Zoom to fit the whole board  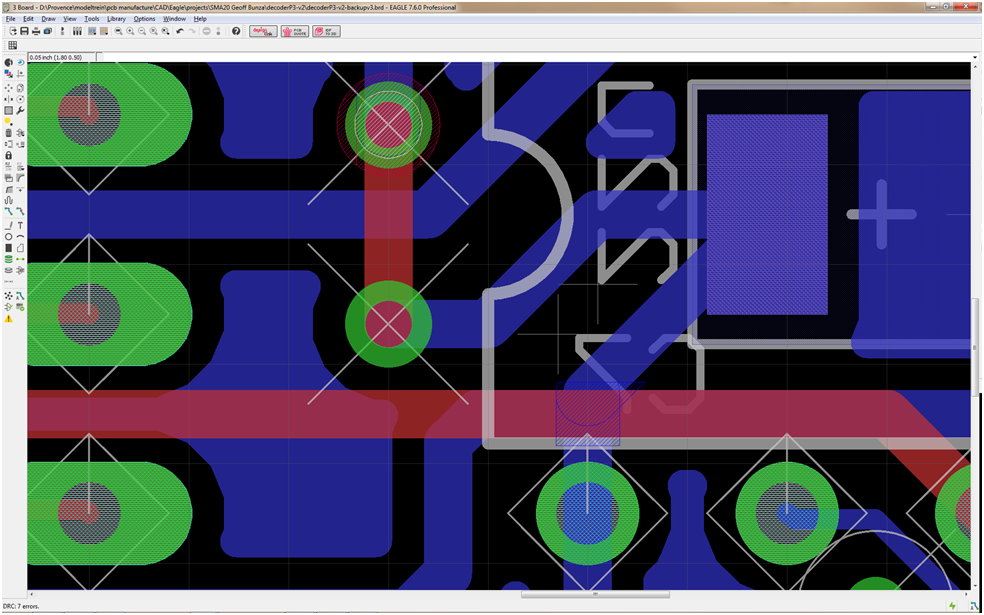coord(119,31)
